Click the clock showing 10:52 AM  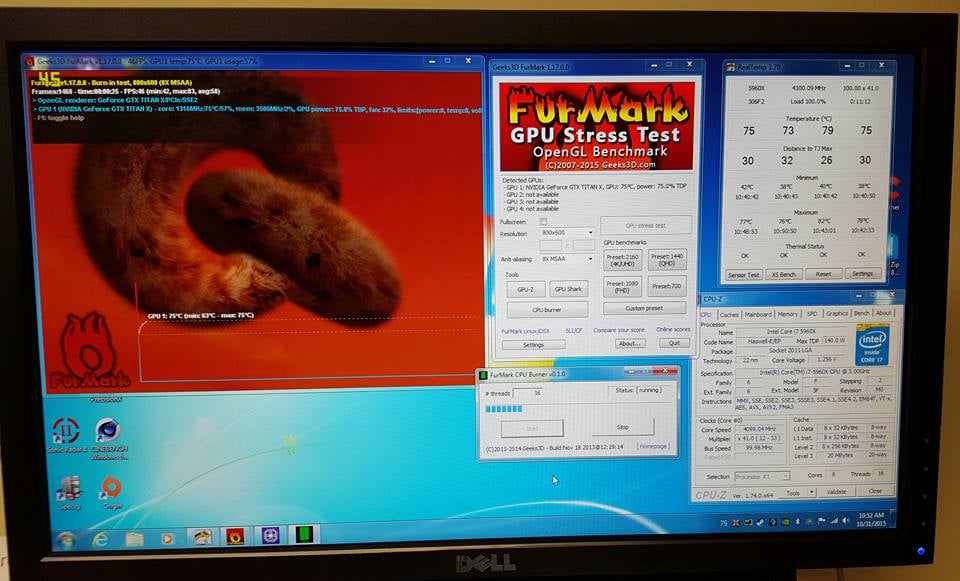click(x=871, y=515)
